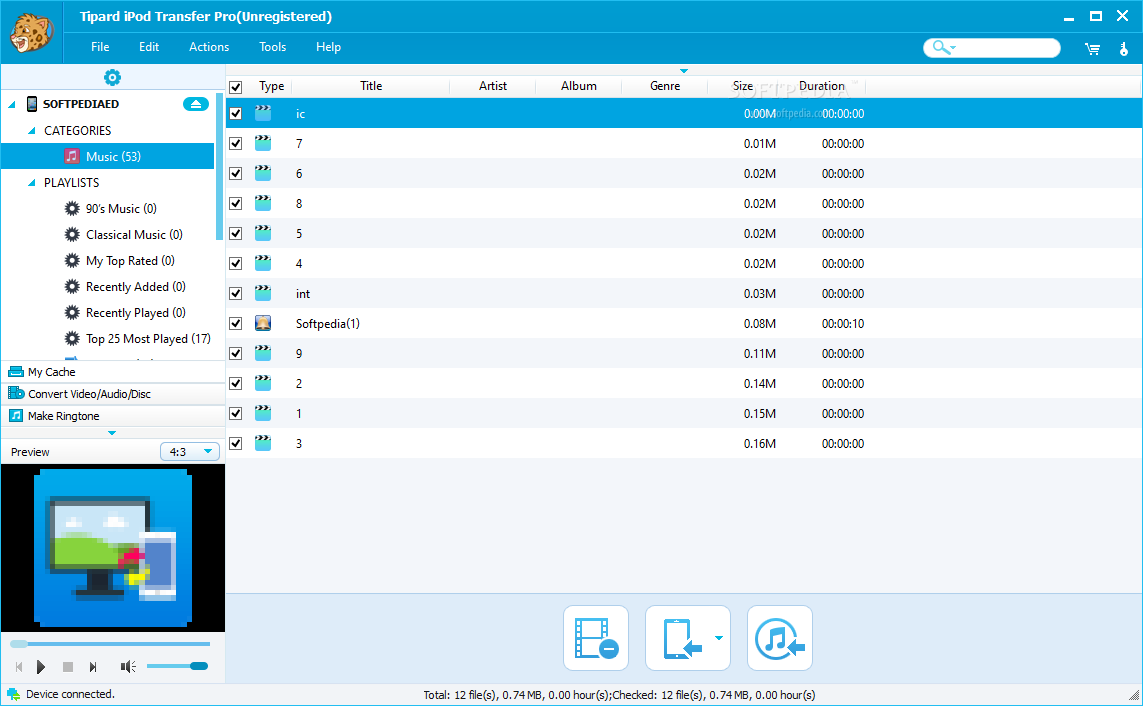
Task: Click the device connected status icon
Action: (13, 694)
